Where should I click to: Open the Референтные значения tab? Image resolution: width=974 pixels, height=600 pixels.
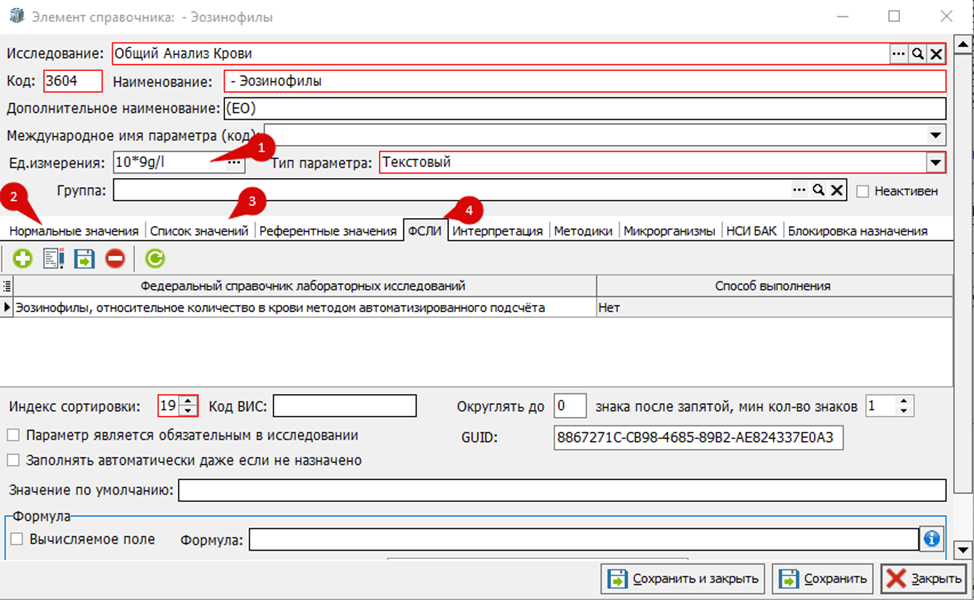[x=327, y=231]
